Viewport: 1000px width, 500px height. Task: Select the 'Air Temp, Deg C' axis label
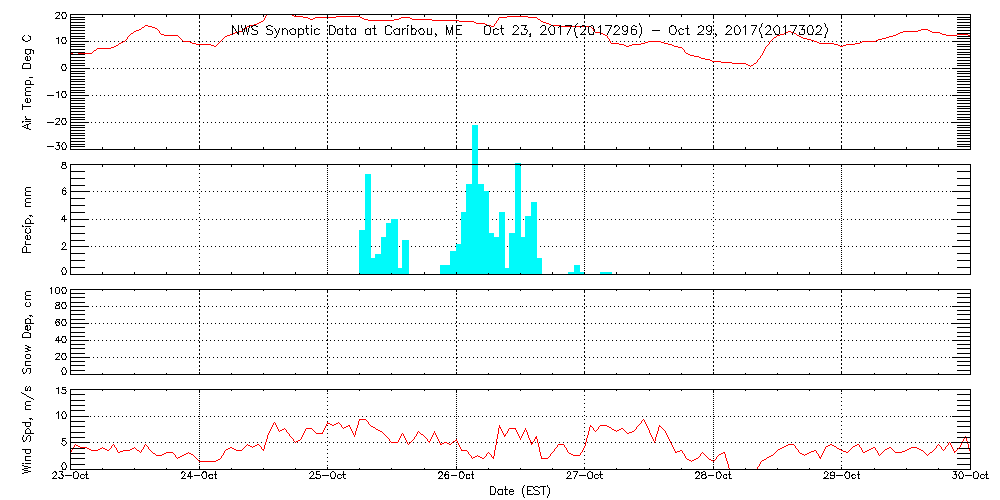(x=28, y=81)
